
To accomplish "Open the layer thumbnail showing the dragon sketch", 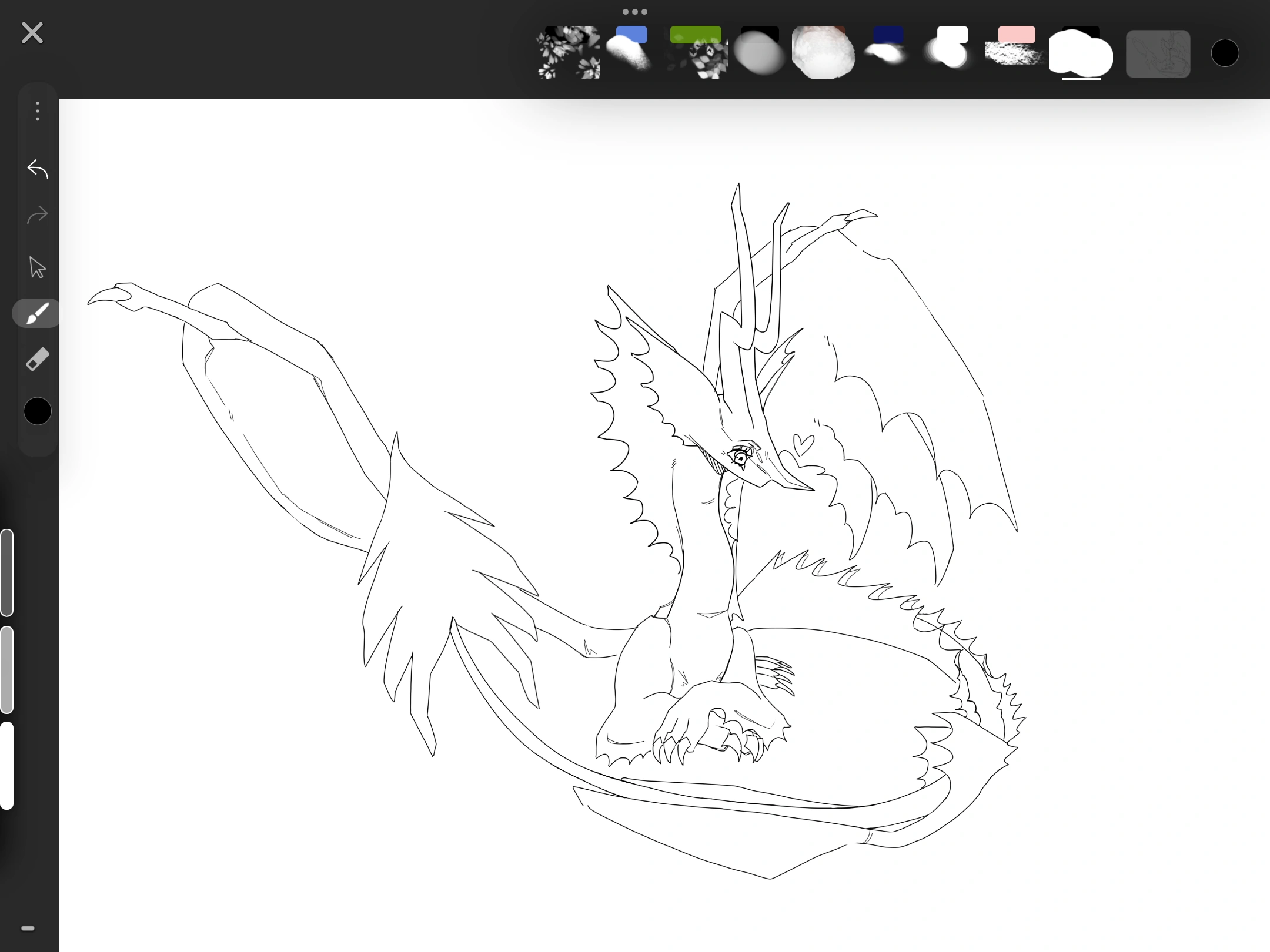I will pyautogui.click(x=1157, y=53).
